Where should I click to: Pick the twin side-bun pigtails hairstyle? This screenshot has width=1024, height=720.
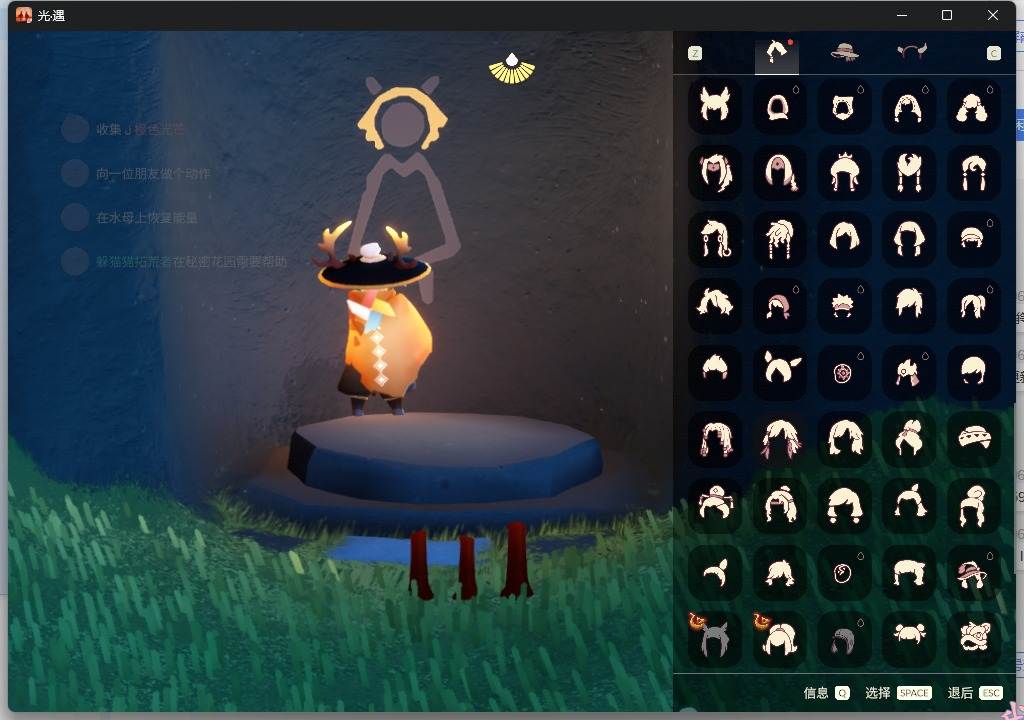pos(908,638)
